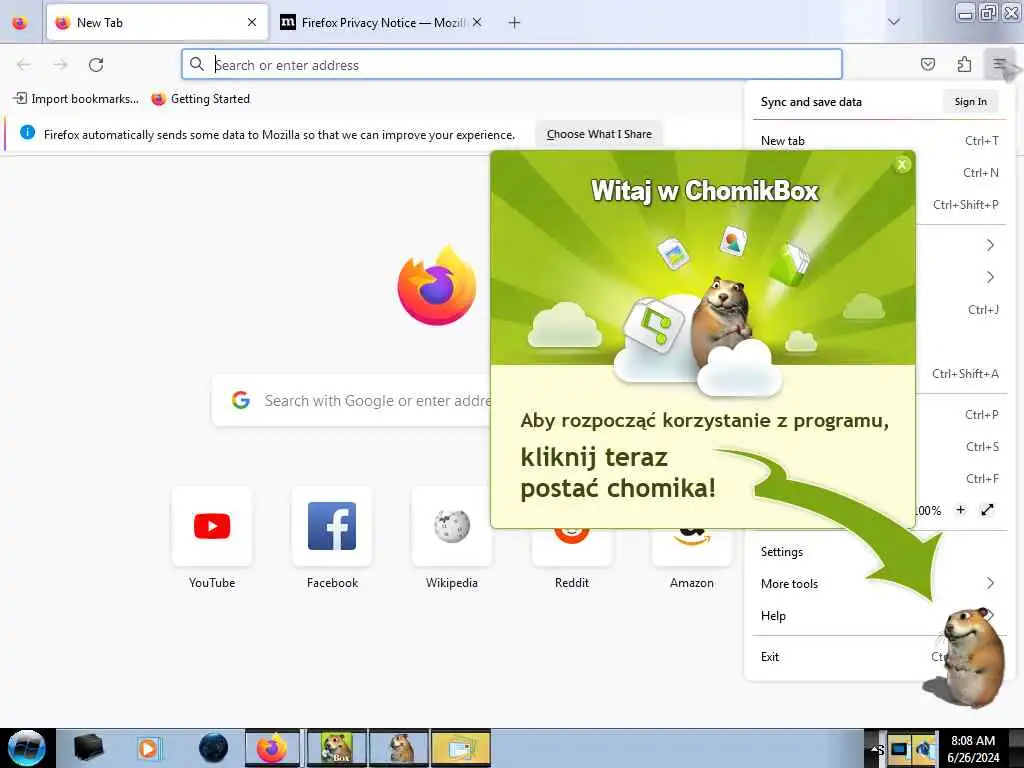Open Import bookmarks bookmark item
Viewport: 1024px width, 768px height.
pos(76,99)
